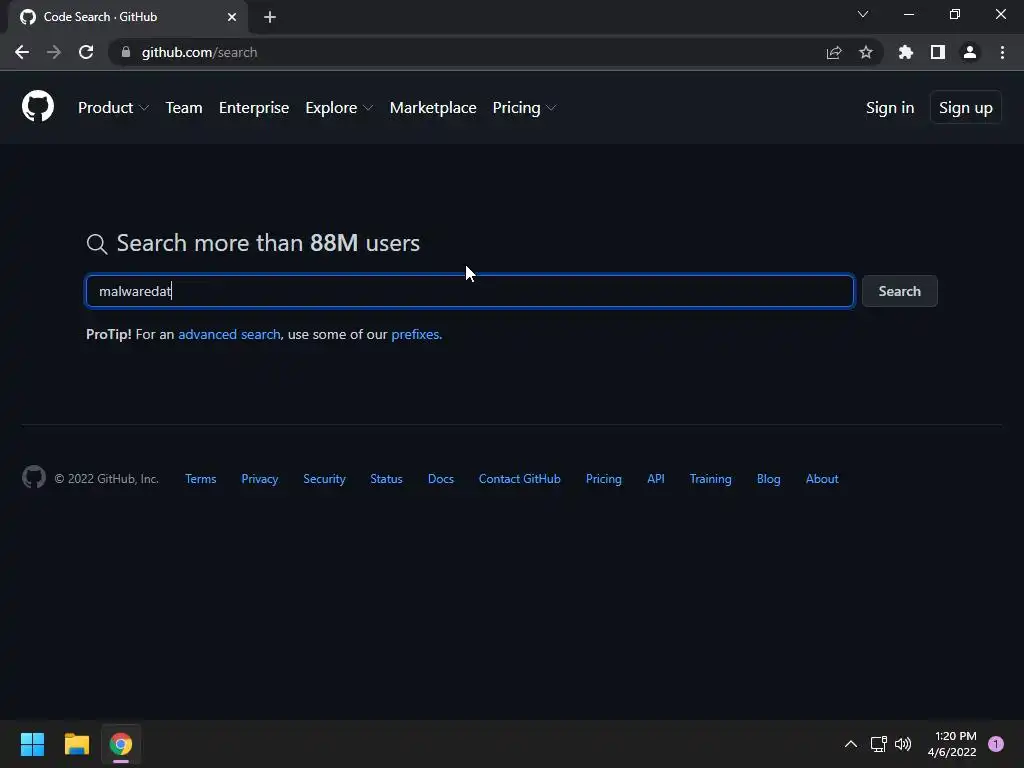Open a new tab with plus icon
The height and width of the screenshot is (768, 1024).
pyautogui.click(x=270, y=17)
